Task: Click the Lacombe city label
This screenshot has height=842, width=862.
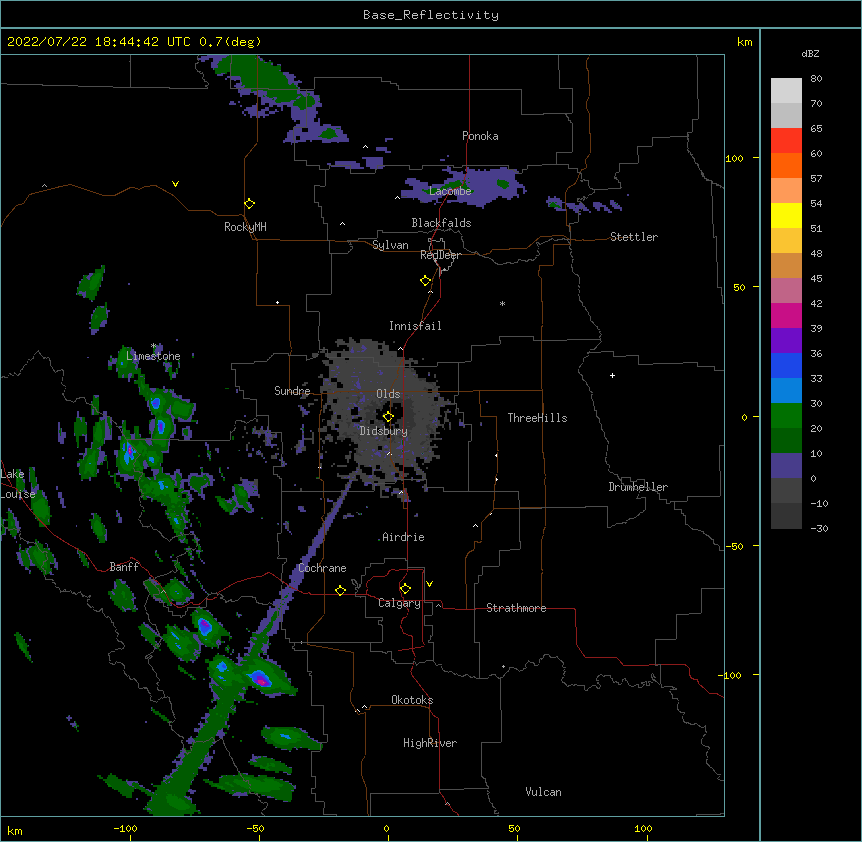Action: tap(450, 191)
